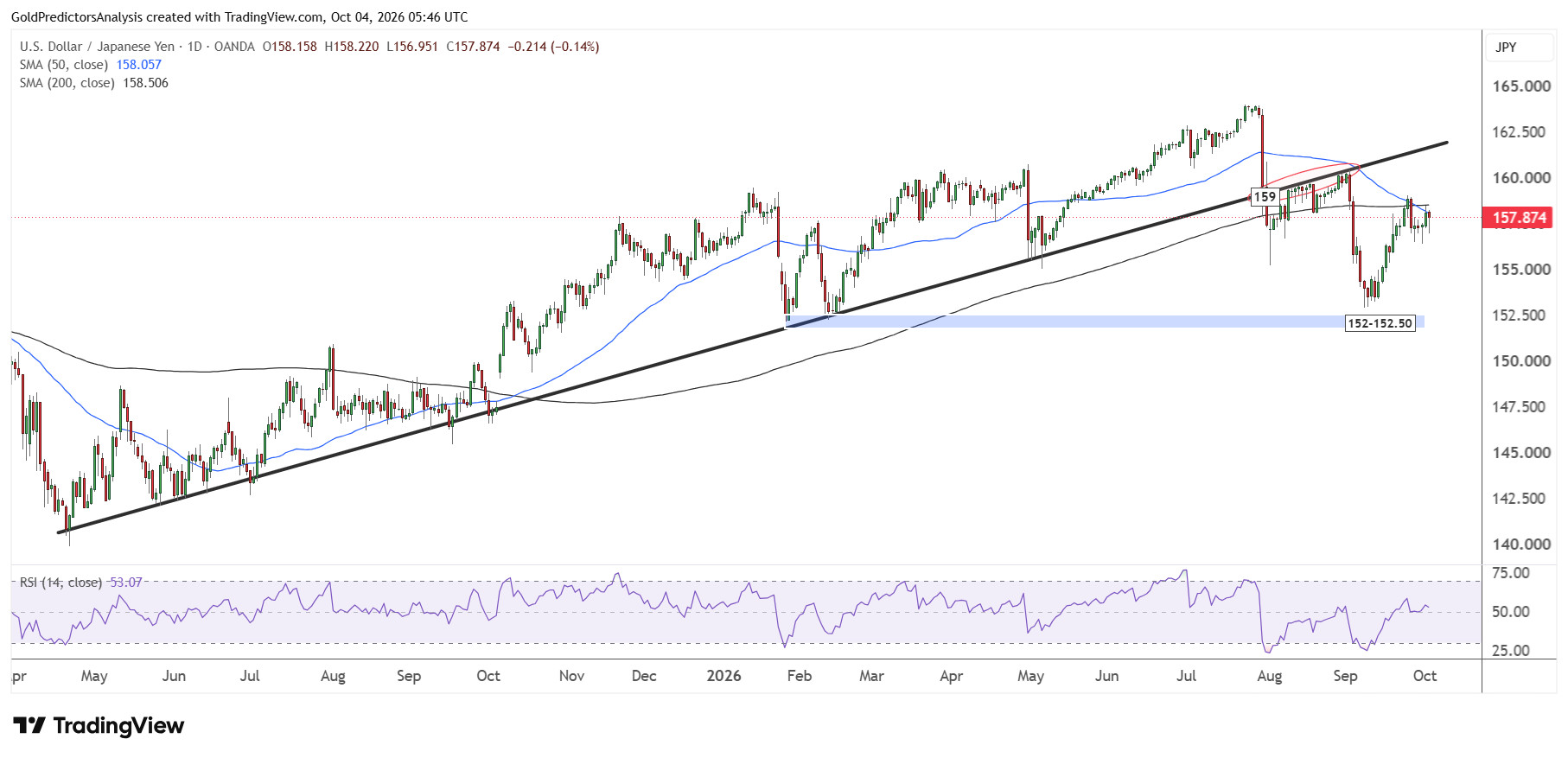Screen dimensions: 1568x758
Task: Click the TradingView logo at bottom left
Action: tap(99, 725)
